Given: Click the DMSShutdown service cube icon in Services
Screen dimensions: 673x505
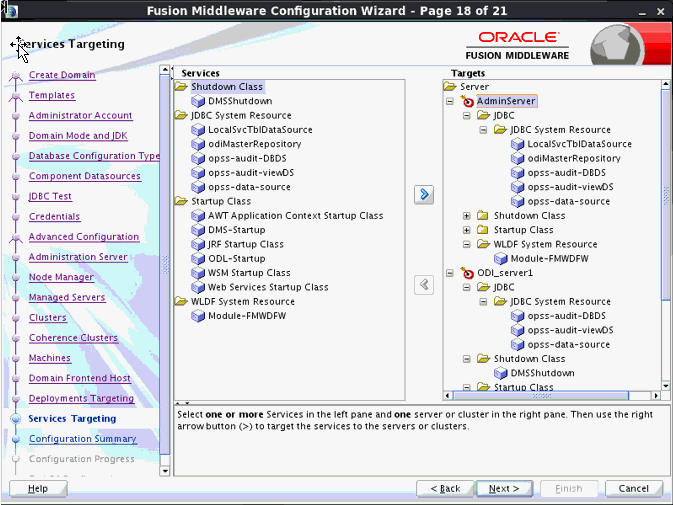Looking at the screenshot, I should point(198,101).
